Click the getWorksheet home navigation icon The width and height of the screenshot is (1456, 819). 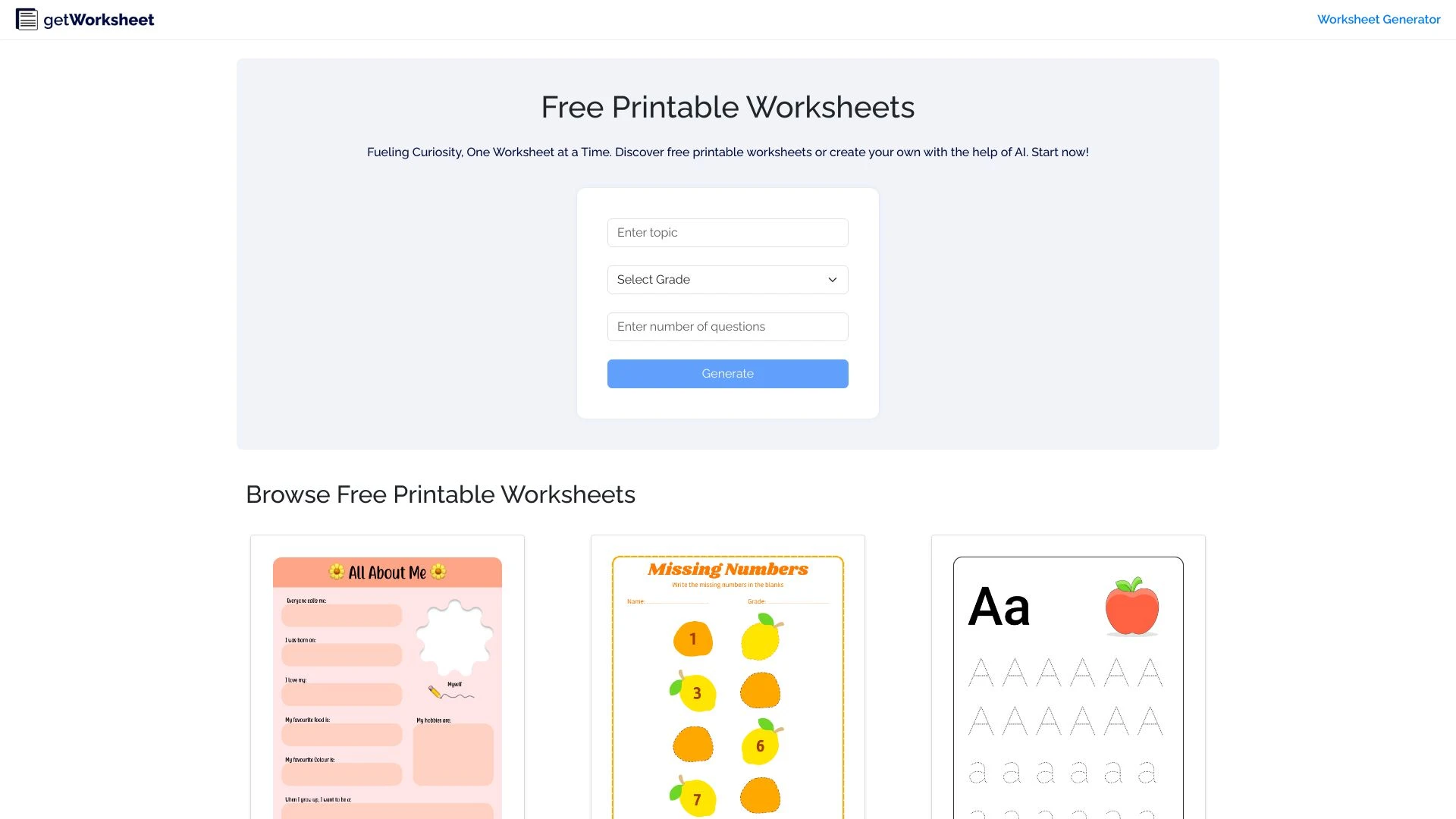tap(25, 19)
